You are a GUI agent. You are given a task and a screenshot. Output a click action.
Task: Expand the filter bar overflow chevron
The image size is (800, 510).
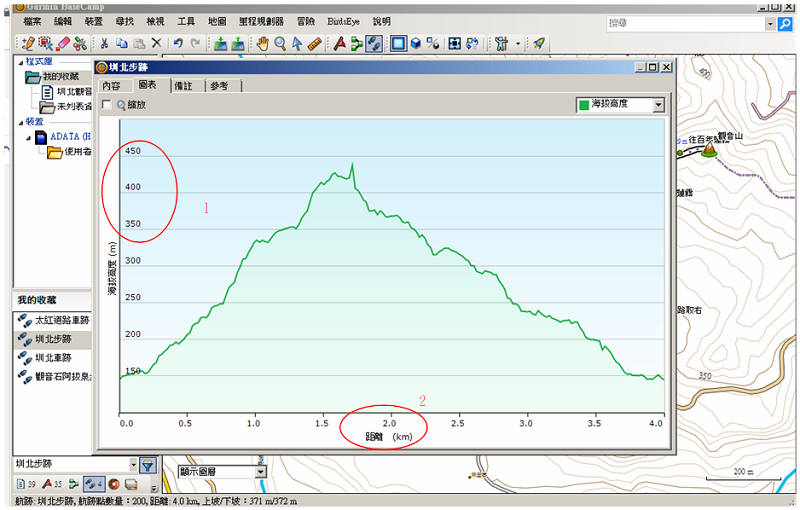155,487
